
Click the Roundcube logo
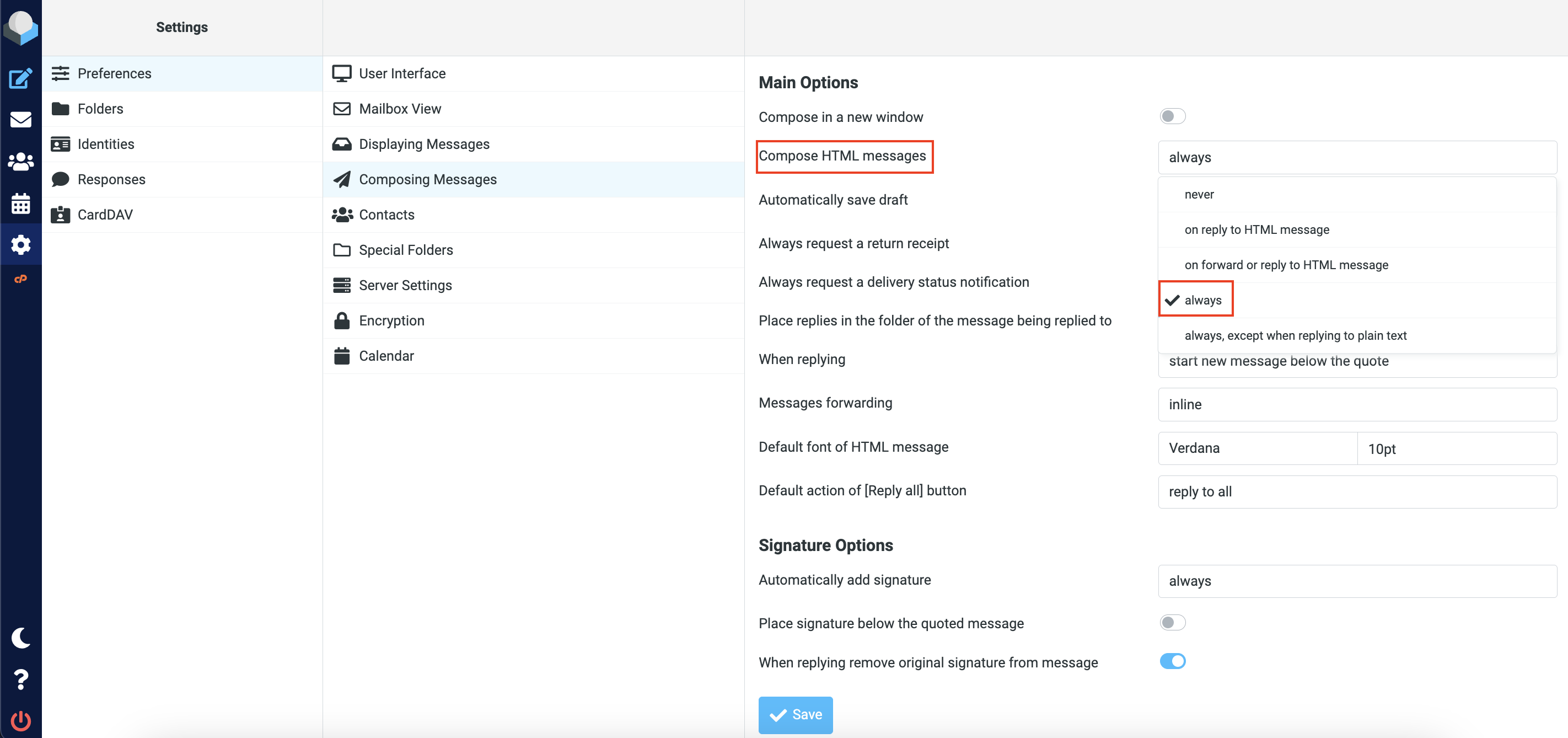click(21, 27)
